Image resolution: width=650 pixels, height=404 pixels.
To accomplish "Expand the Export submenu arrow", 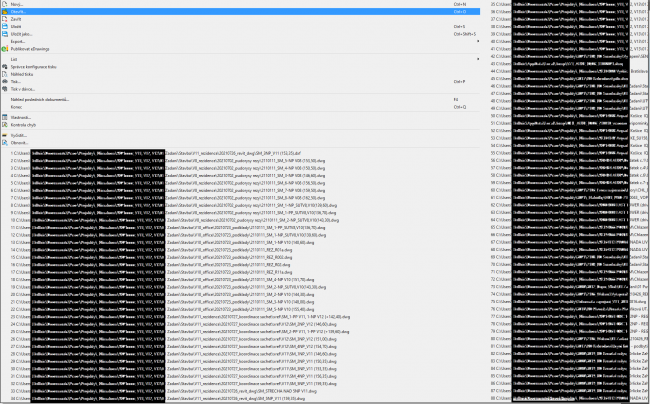I will pos(478,41).
